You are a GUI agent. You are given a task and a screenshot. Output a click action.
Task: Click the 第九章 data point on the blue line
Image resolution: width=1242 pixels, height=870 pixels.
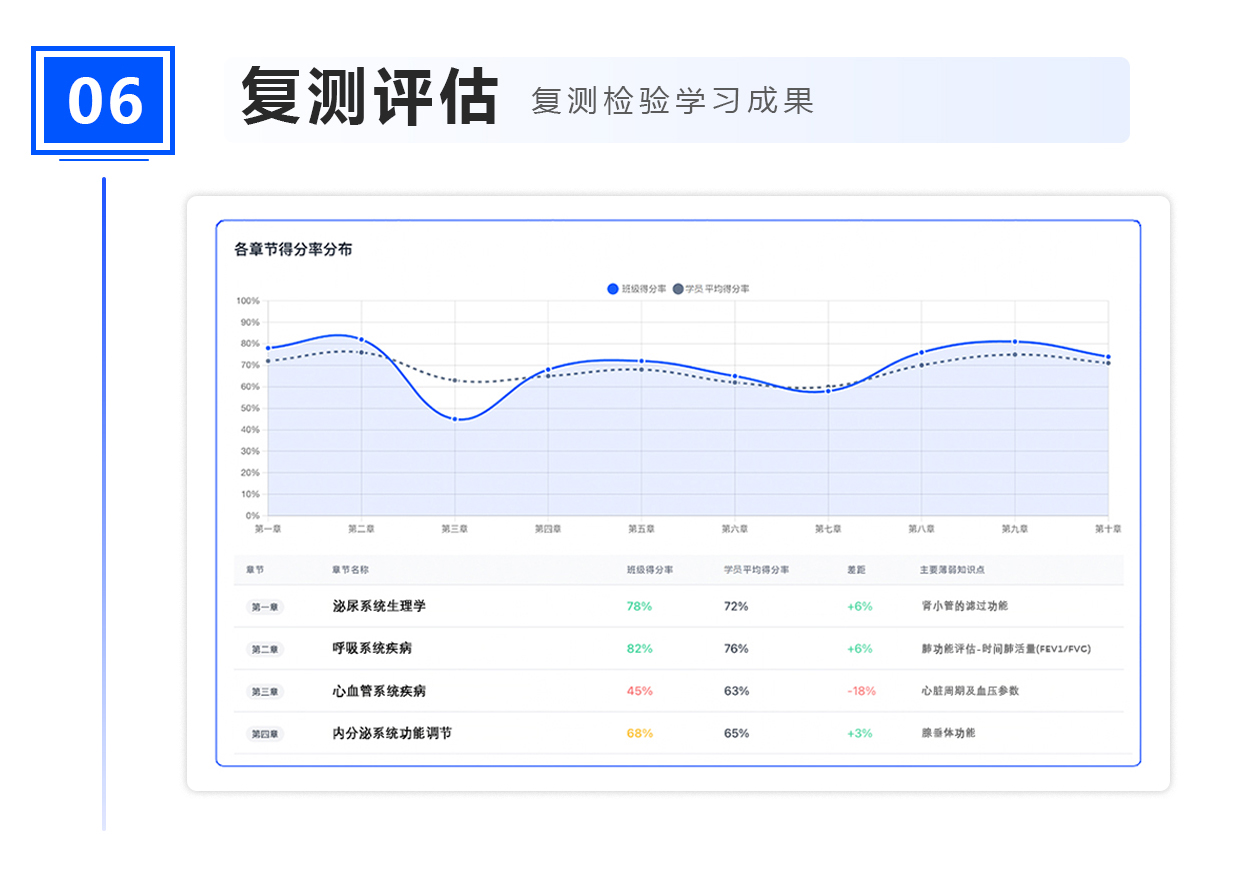pyautogui.click(x=1015, y=342)
